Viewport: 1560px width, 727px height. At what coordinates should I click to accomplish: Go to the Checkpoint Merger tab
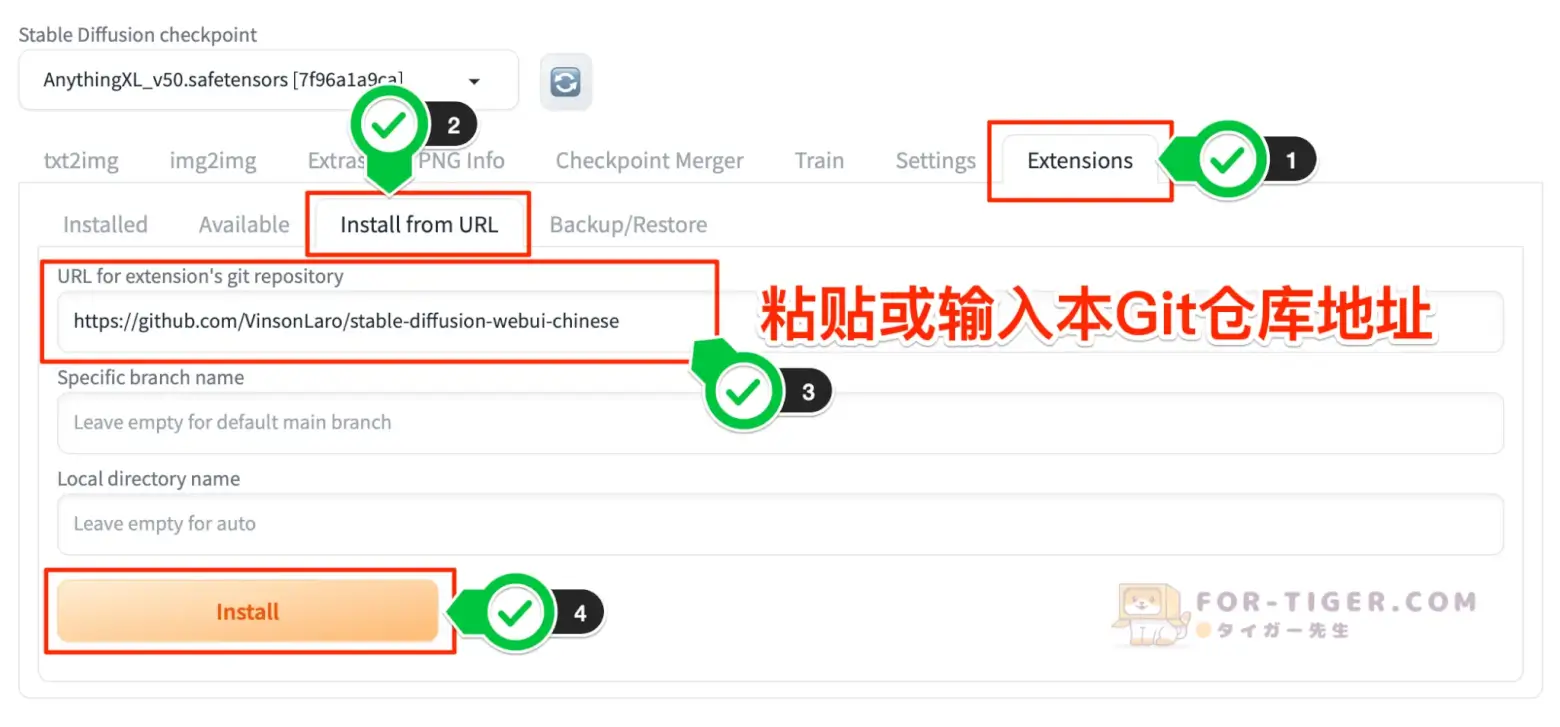coord(649,160)
